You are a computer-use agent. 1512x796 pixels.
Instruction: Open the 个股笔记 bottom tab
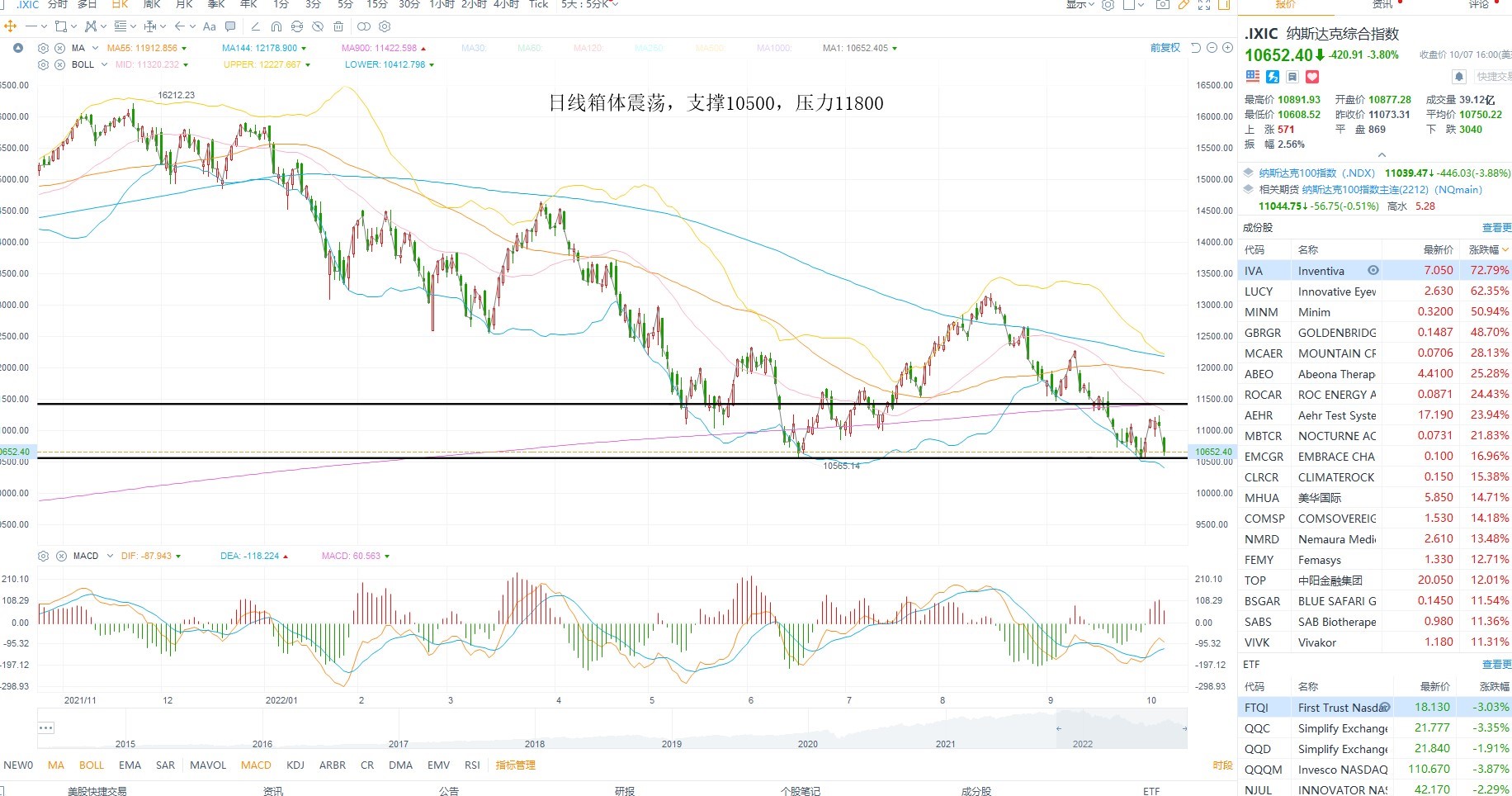(800, 790)
